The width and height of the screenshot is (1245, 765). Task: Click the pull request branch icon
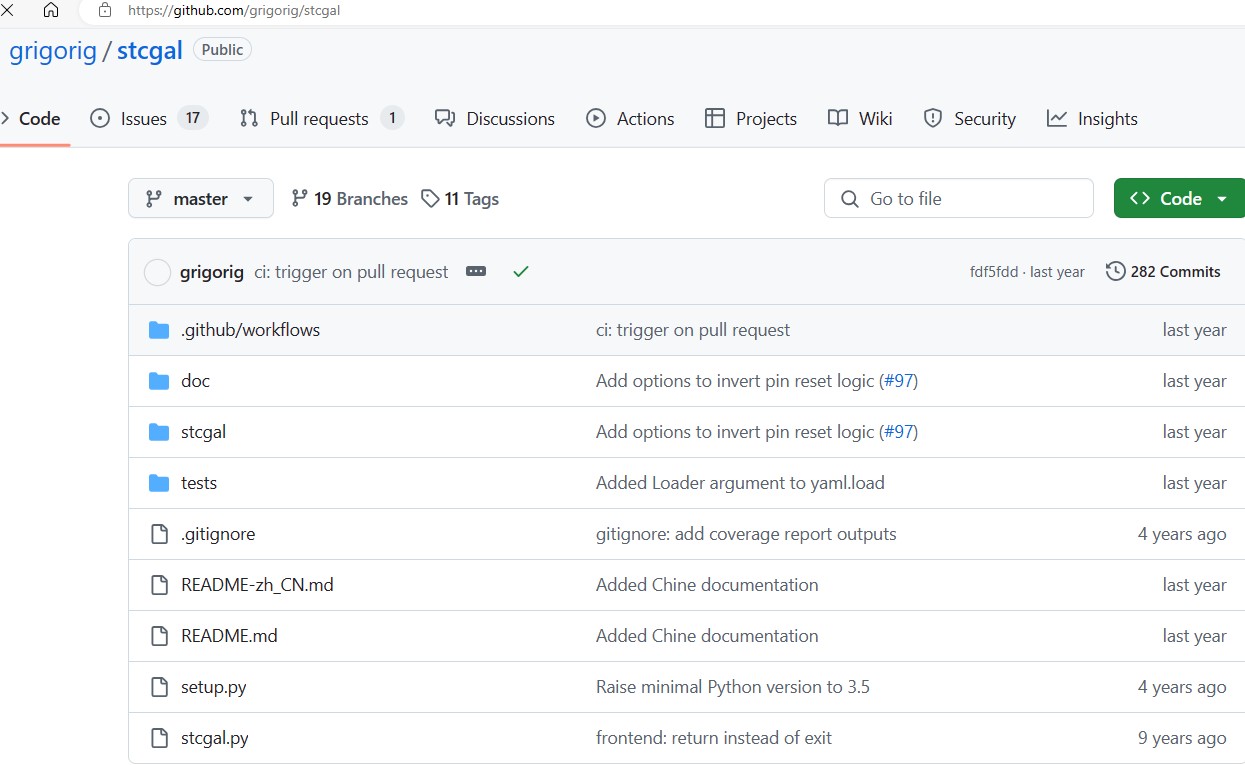[249, 118]
